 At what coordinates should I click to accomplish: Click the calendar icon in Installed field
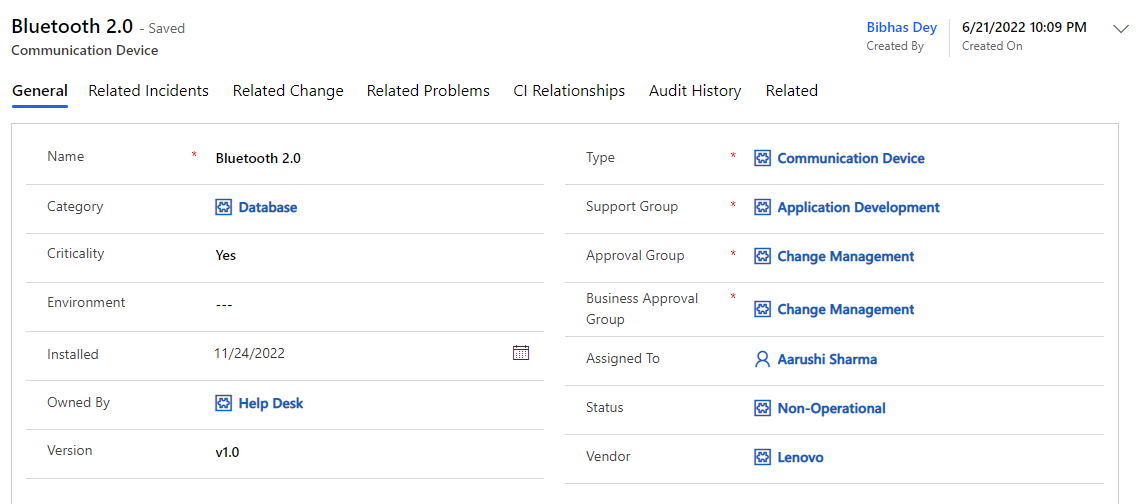pos(521,353)
